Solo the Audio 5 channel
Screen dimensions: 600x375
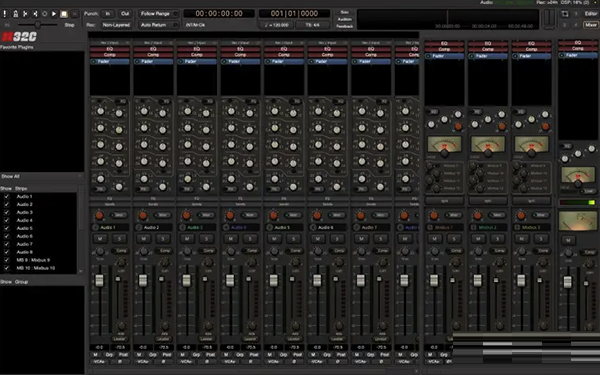point(293,239)
